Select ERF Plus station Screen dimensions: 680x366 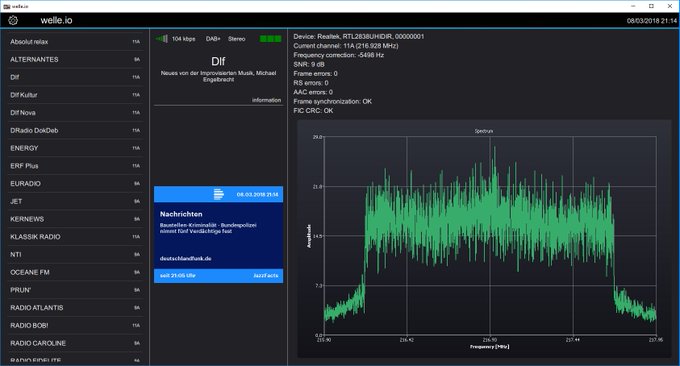tap(75, 166)
